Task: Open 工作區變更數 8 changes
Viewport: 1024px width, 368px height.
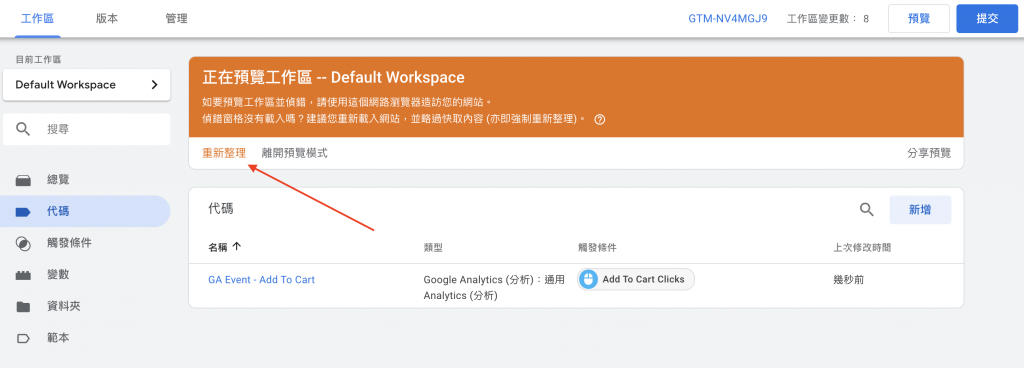Action: point(828,19)
